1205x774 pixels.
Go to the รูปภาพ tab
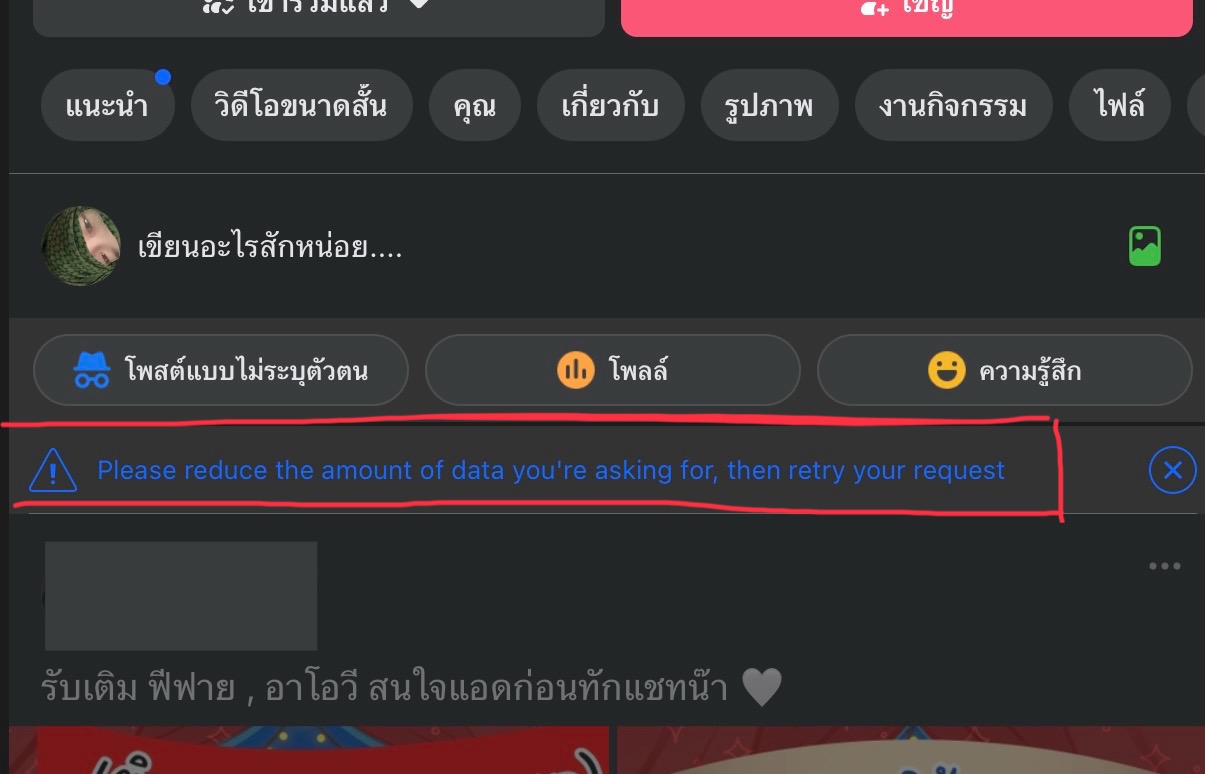point(769,105)
